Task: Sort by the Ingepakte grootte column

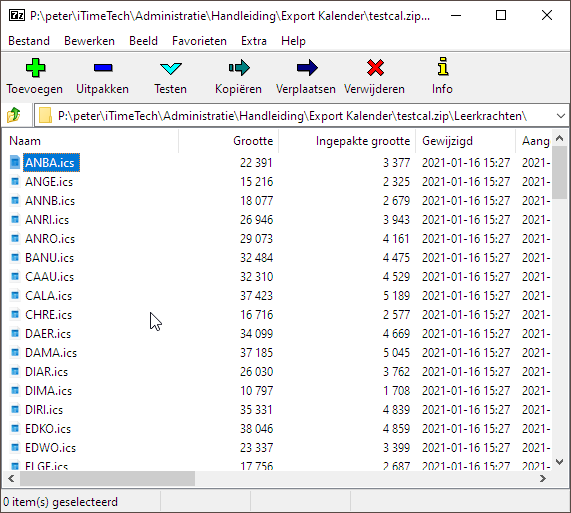Action: click(347, 141)
